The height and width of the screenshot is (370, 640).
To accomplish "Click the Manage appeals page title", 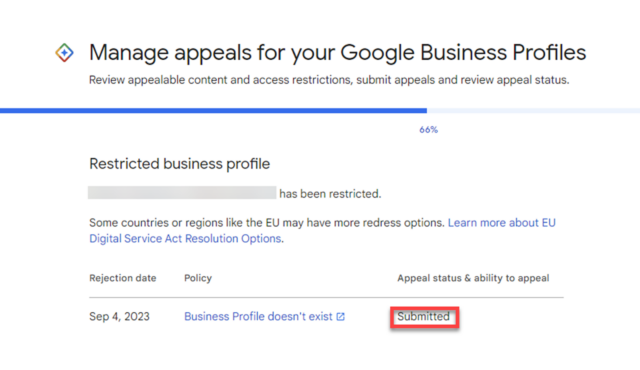I will [x=338, y=53].
